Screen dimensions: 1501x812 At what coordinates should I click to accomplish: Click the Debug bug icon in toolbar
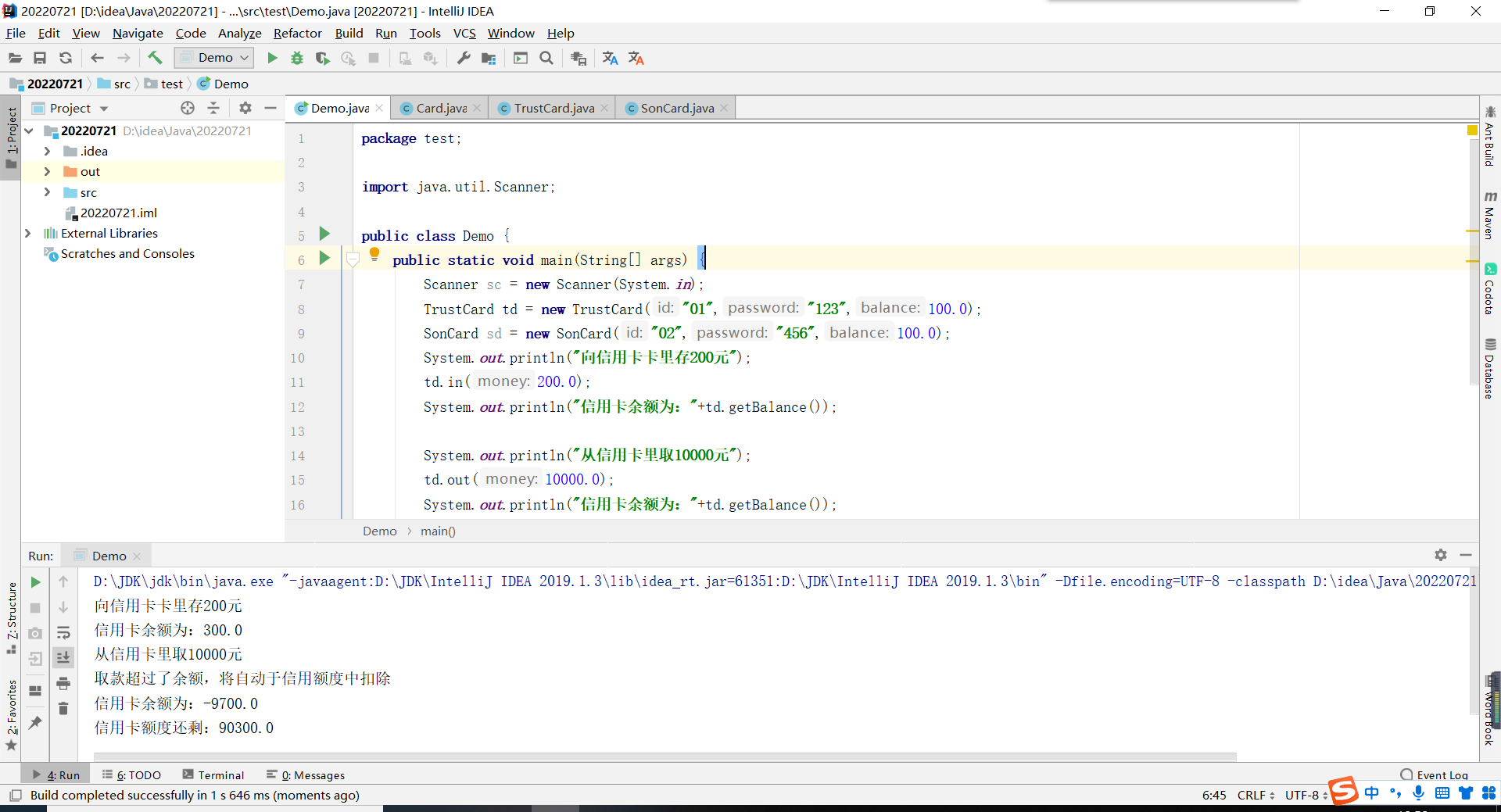click(297, 58)
